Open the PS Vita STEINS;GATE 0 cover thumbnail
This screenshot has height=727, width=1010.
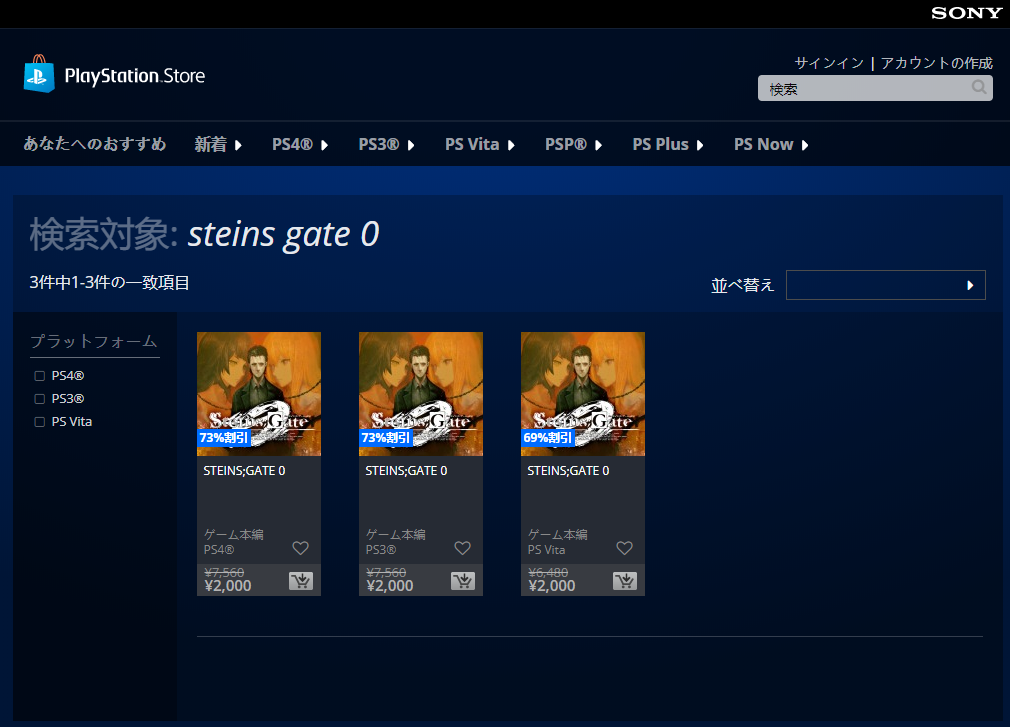583,393
